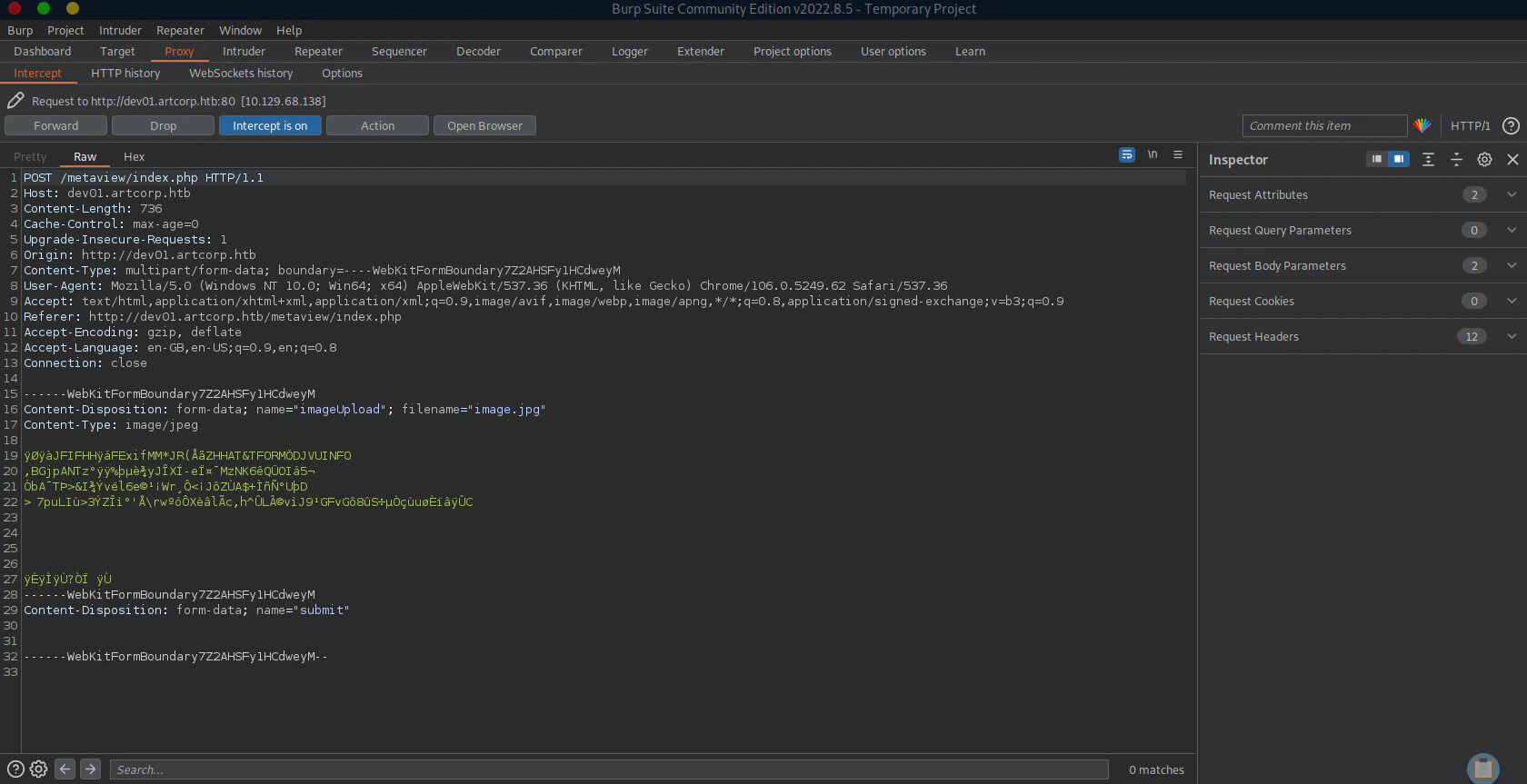Show non-printable characters with \n icon
The image size is (1527, 784).
(1153, 155)
